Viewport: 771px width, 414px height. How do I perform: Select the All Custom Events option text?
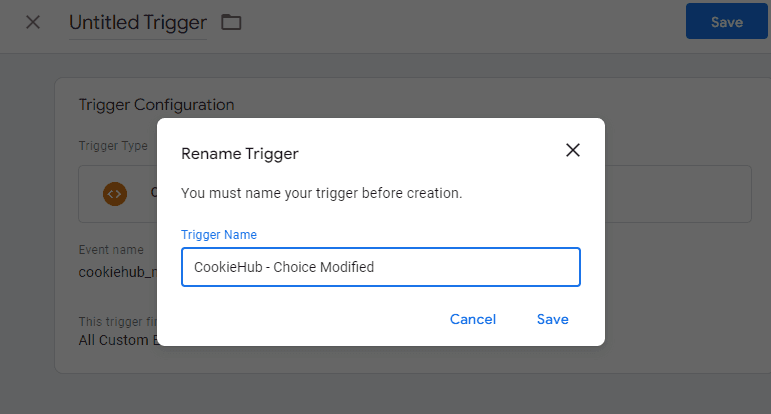coord(118,340)
